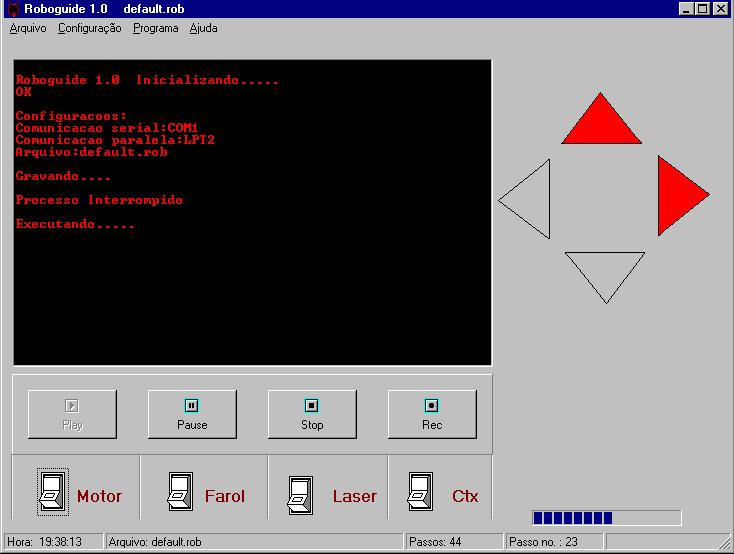The height and width of the screenshot is (554, 734).
Task: Click inside the black console log area
Action: point(252,280)
